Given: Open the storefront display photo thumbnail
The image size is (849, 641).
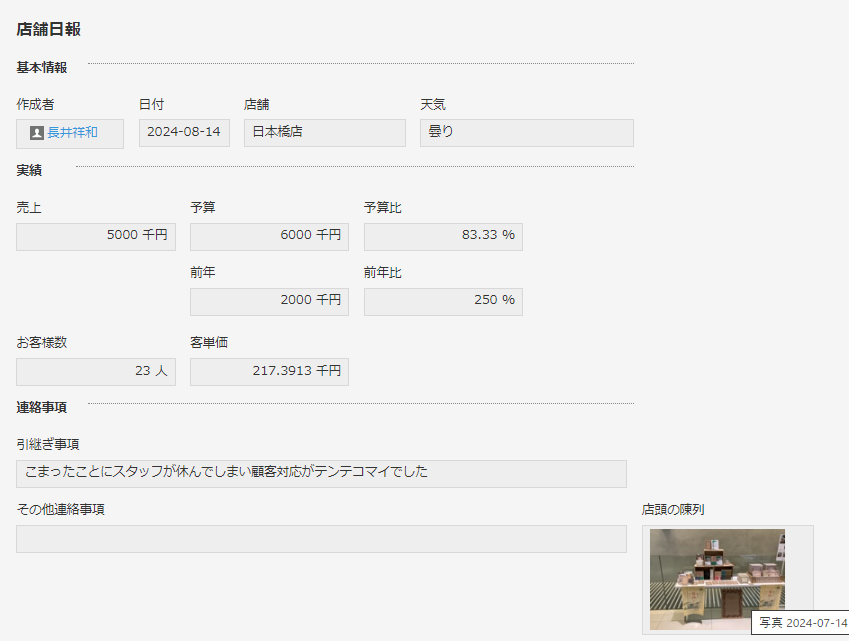Looking at the screenshot, I should [717, 579].
